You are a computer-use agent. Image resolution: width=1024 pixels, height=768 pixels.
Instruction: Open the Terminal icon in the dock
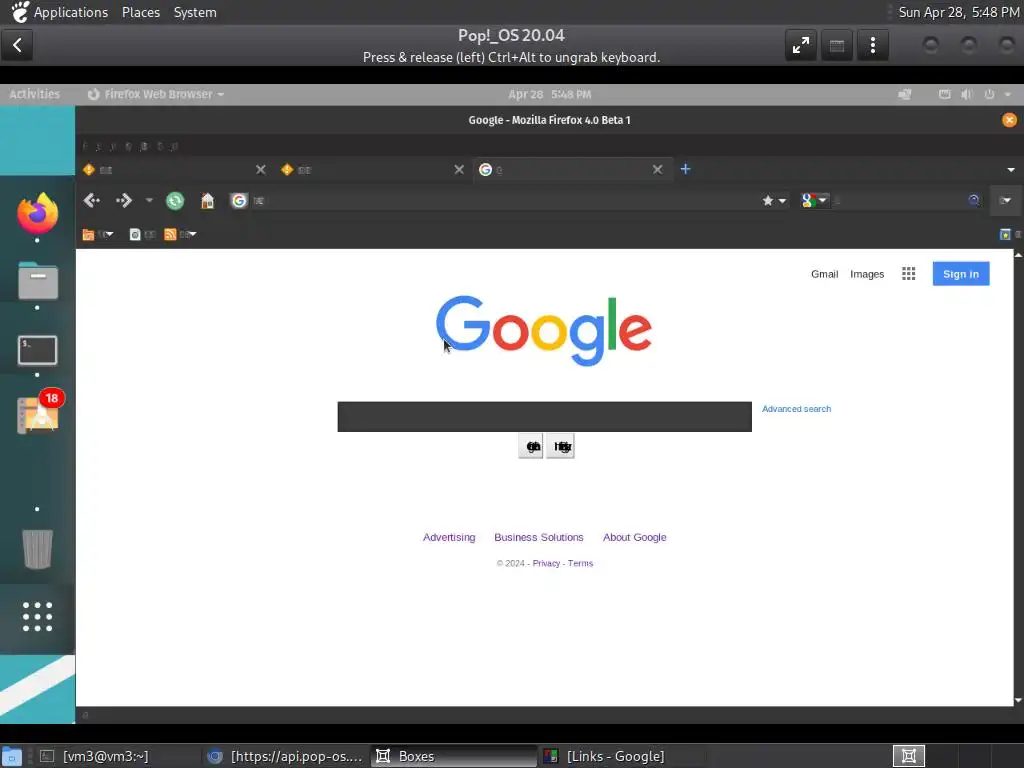tap(37, 350)
